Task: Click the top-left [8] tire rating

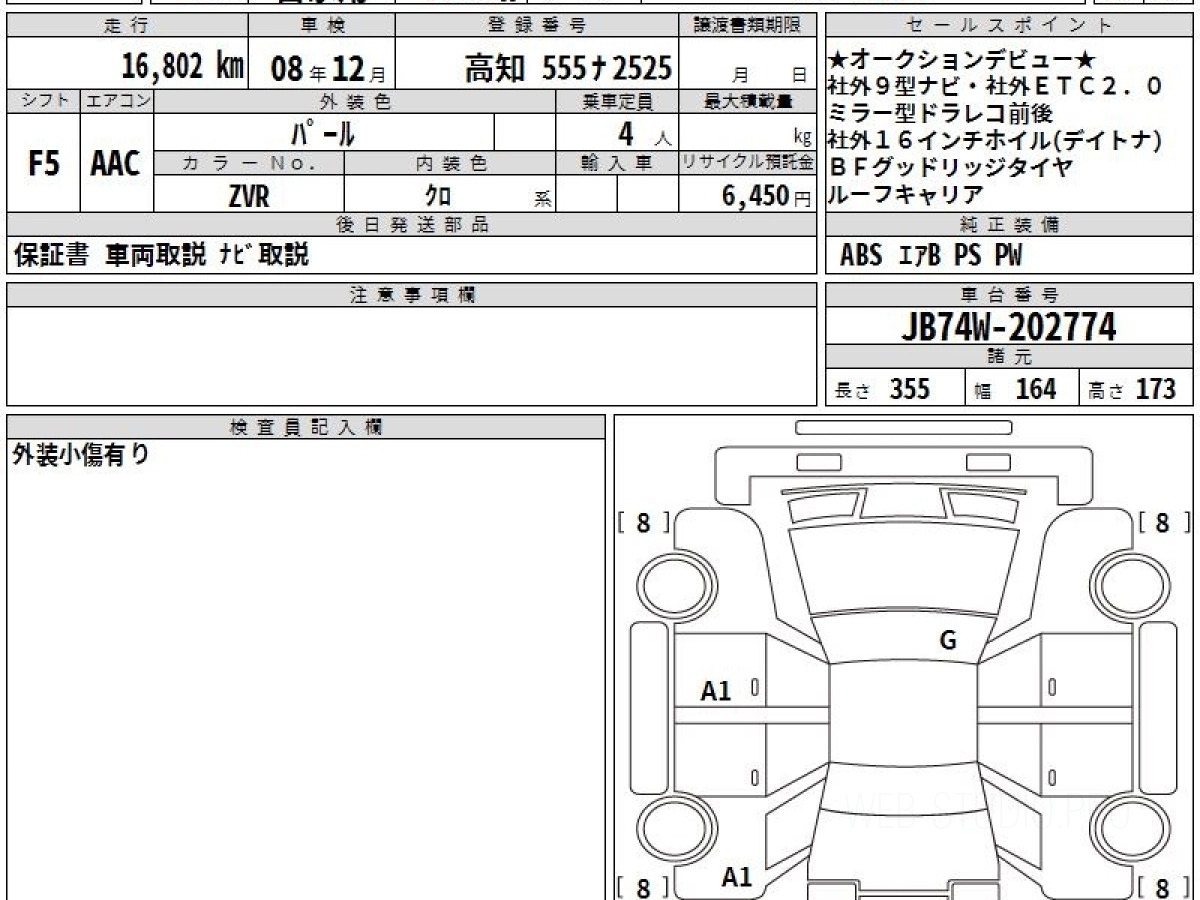Action: 643,522
